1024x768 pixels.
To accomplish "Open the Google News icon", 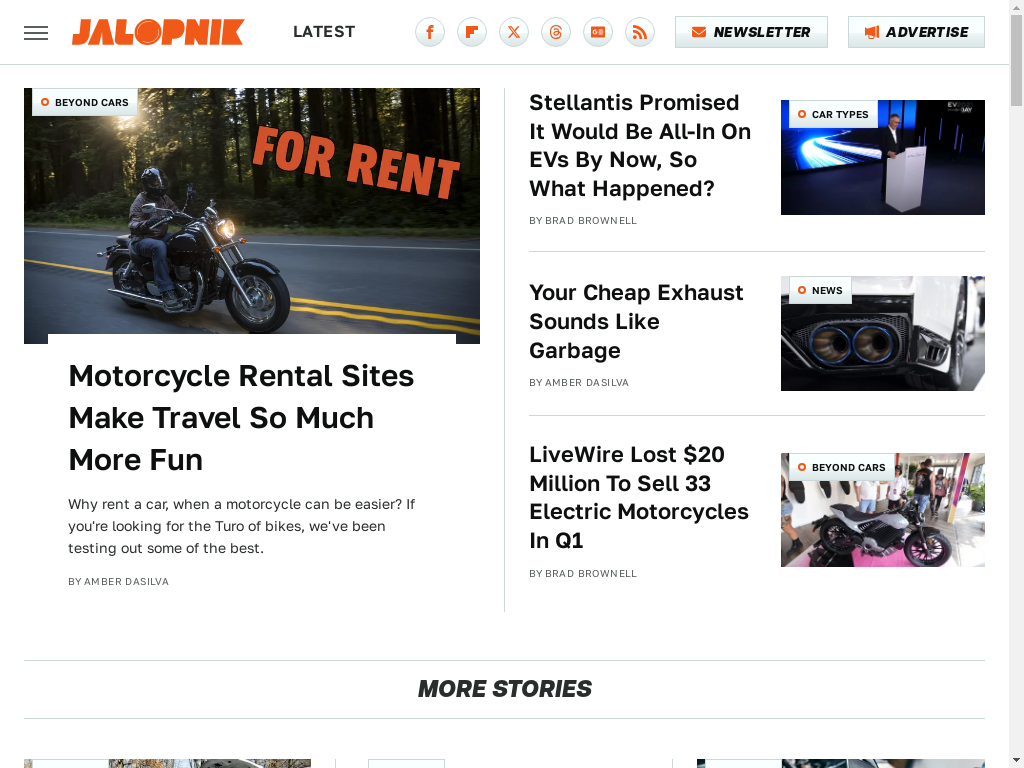I will [x=598, y=32].
